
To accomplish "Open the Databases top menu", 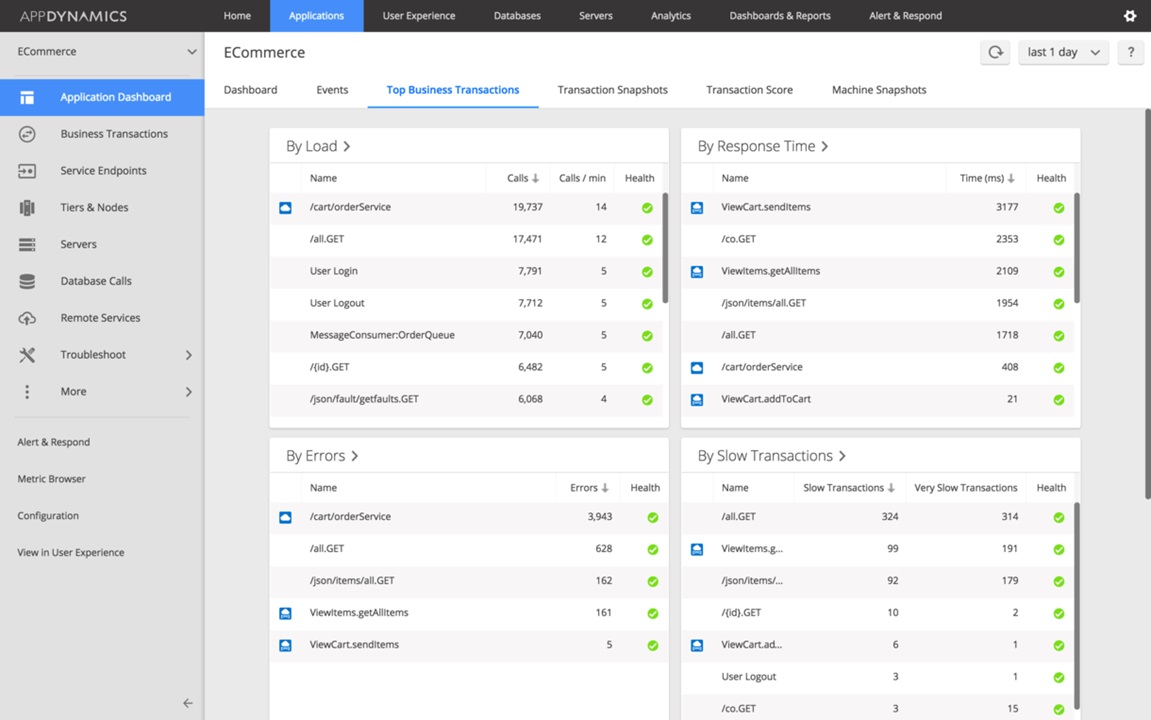I will click(x=517, y=15).
